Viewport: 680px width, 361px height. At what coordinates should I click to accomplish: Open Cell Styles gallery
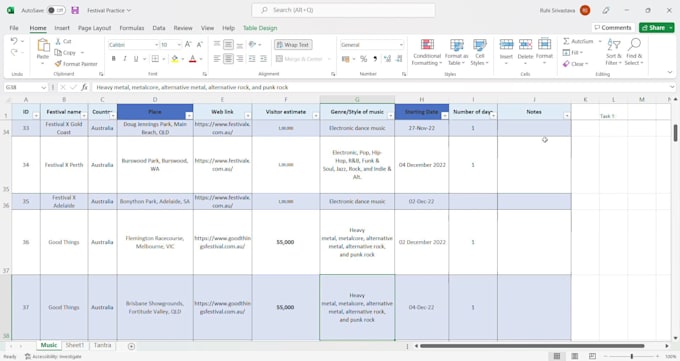pos(480,52)
